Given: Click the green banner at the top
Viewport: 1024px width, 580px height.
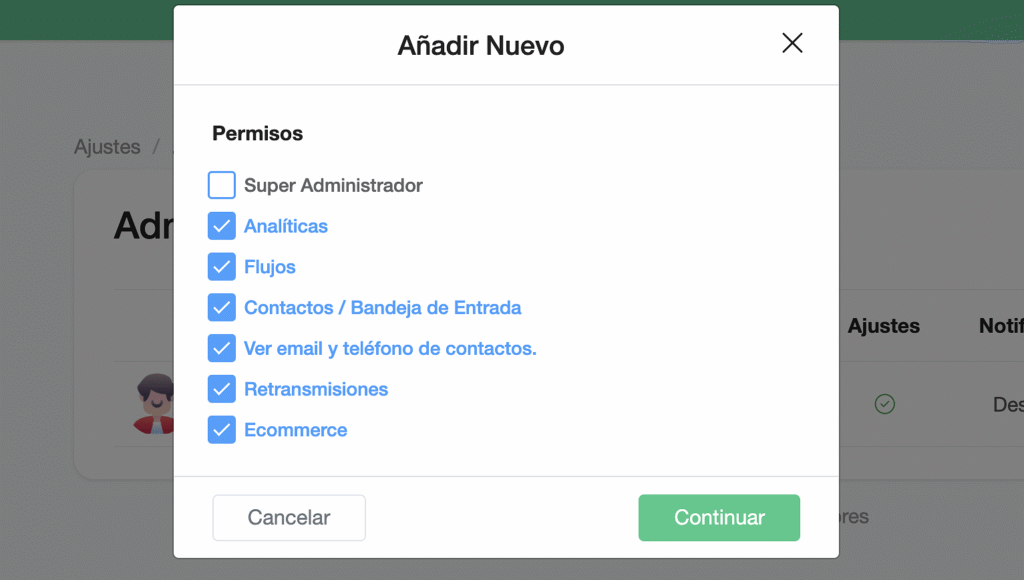Looking at the screenshot, I should tap(90, 20).
